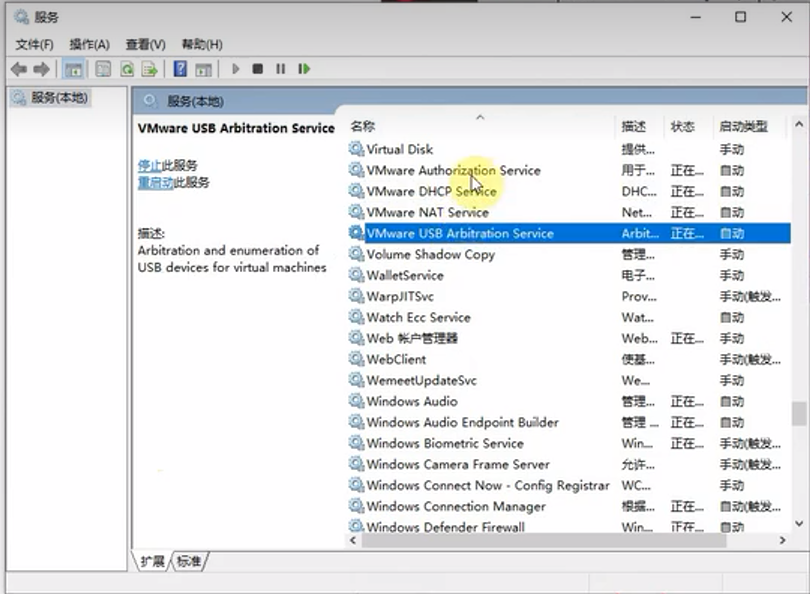810x594 pixels.
Task: Click gear icon of Windows Audio row
Action: (356, 401)
